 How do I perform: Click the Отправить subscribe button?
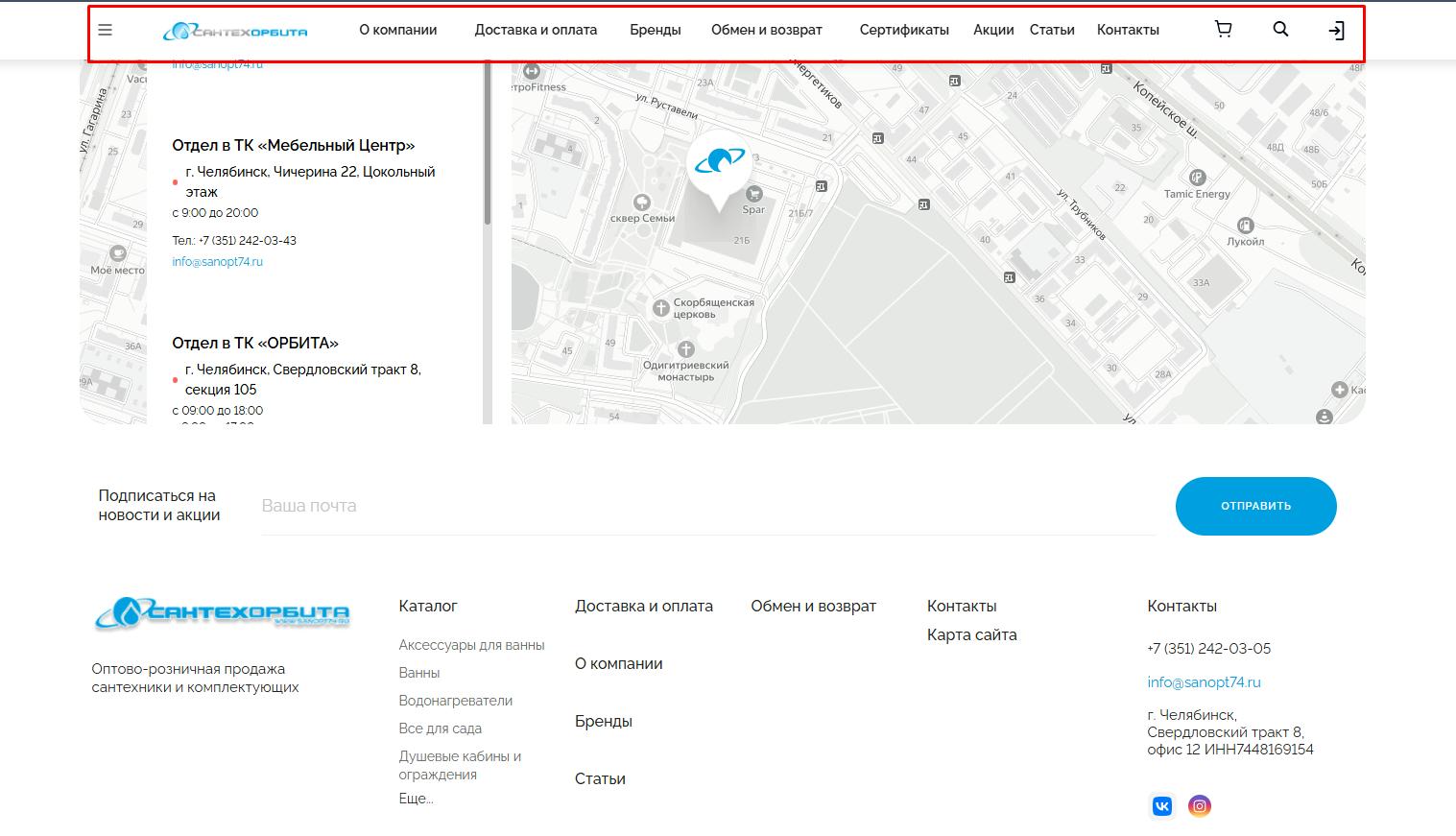pyautogui.click(x=1255, y=506)
